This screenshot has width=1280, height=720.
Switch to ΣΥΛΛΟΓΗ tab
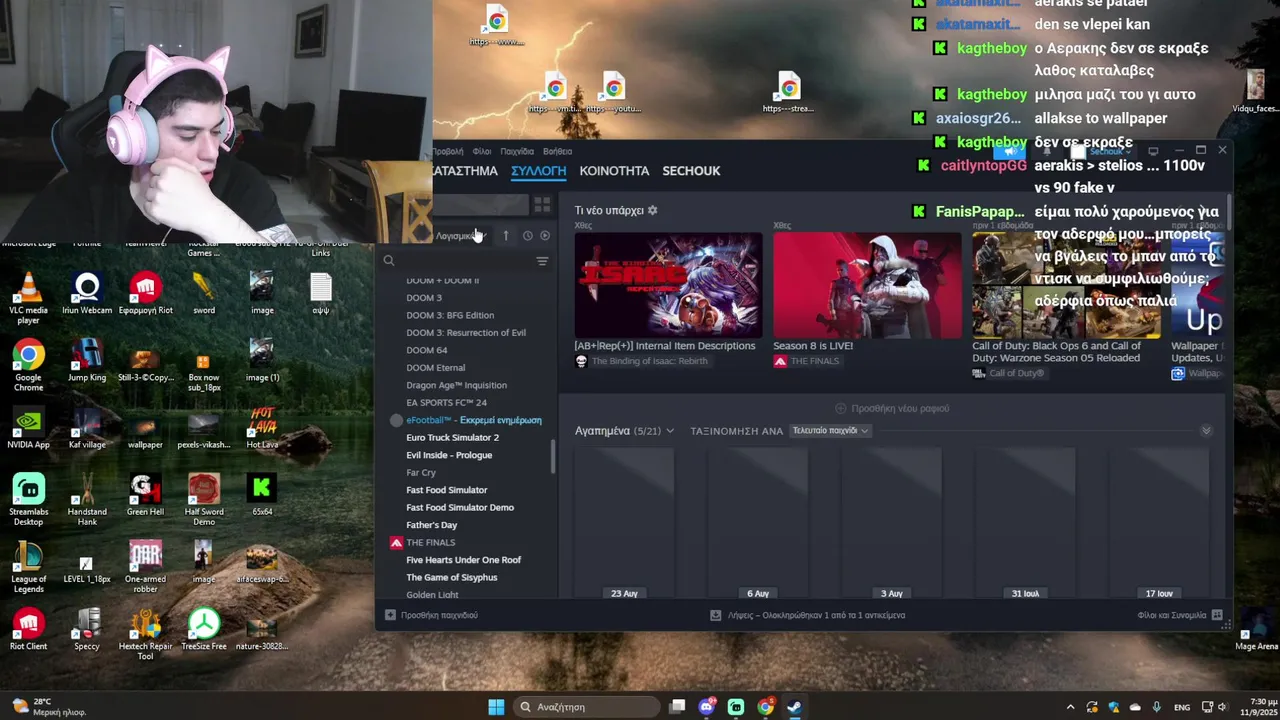click(538, 171)
